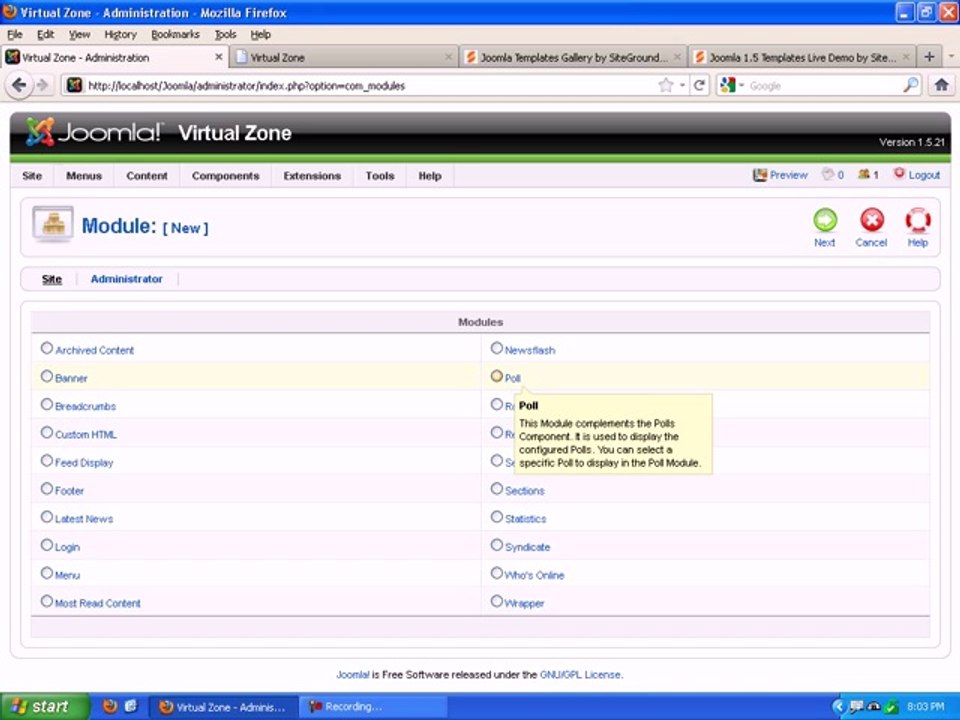Bookmark page with the star icon
960x720 pixels.
point(666,85)
